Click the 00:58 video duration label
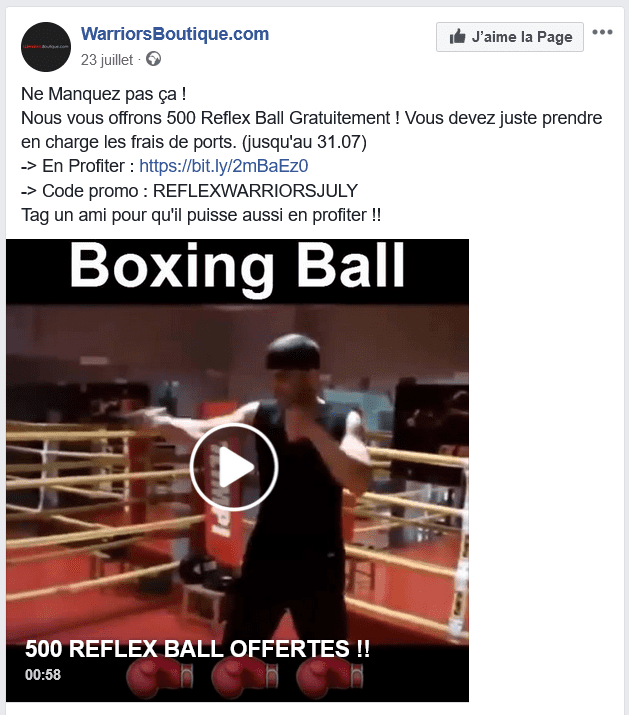The height and width of the screenshot is (715, 629). (x=42, y=674)
